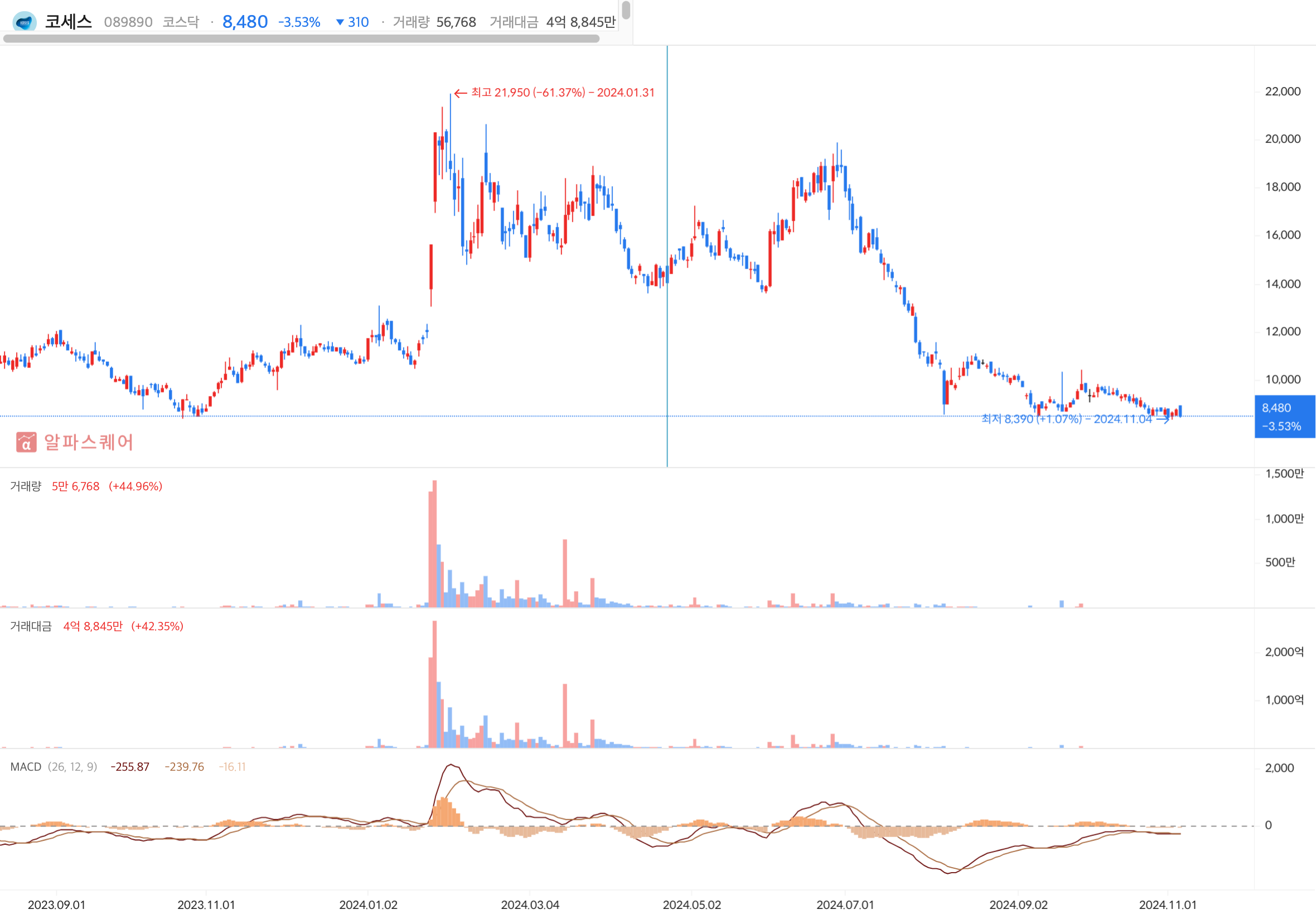Click the 코세스 stock name
The width and height of the screenshot is (1316, 919).
[68, 22]
